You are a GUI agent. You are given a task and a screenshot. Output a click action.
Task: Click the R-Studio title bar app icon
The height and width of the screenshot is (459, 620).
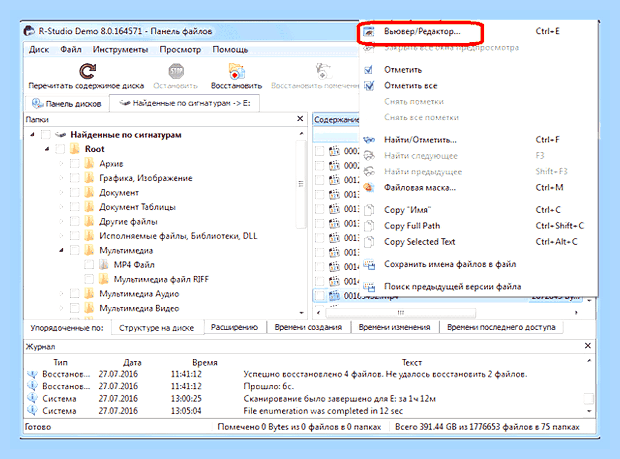(x=29, y=31)
